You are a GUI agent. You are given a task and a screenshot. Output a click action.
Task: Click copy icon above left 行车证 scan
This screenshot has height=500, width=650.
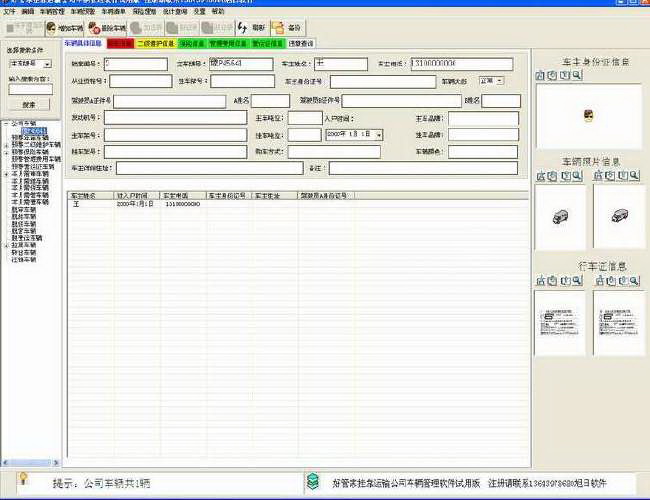(x=553, y=281)
